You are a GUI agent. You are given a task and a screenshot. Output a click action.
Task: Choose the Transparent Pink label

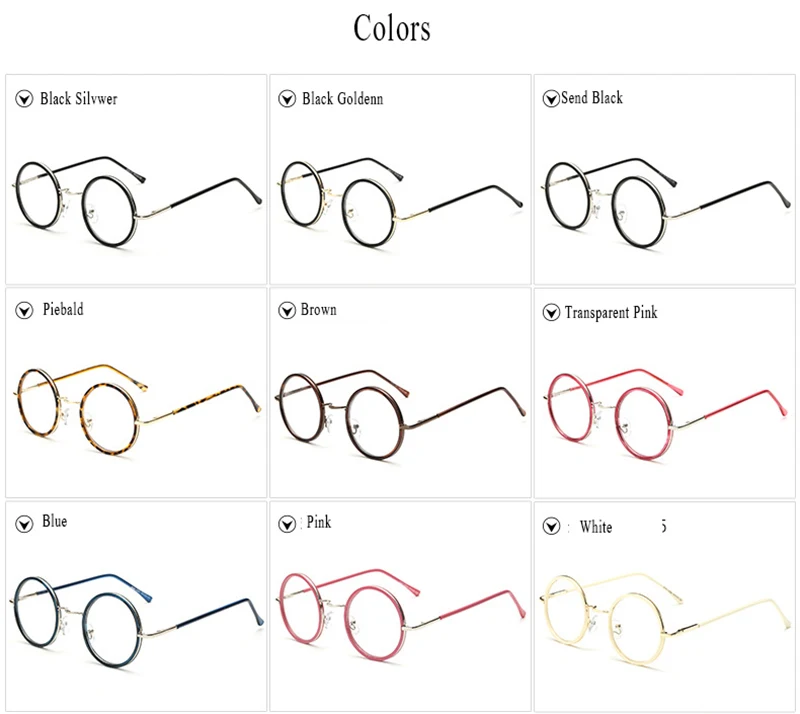click(611, 313)
